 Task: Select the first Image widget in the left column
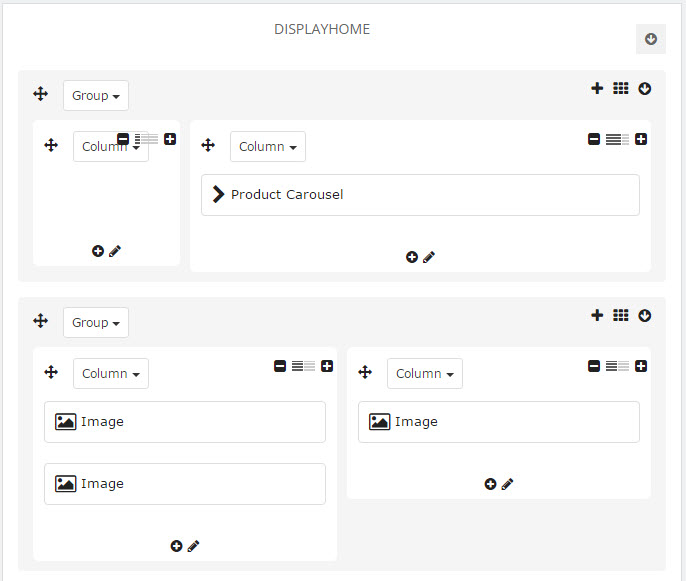tap(185, 422)
